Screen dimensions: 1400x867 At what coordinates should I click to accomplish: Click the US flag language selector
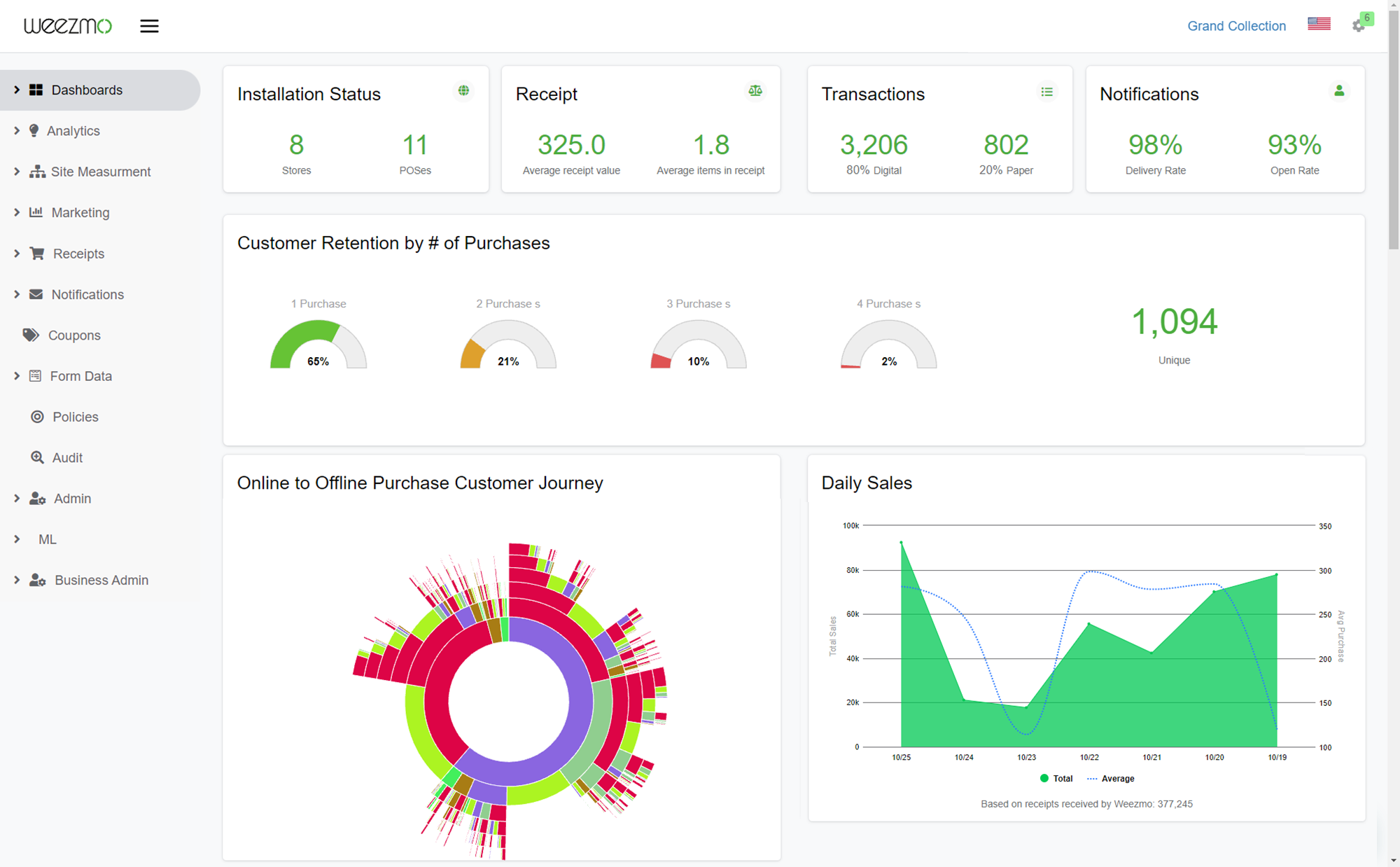[x=1318, y=23]
